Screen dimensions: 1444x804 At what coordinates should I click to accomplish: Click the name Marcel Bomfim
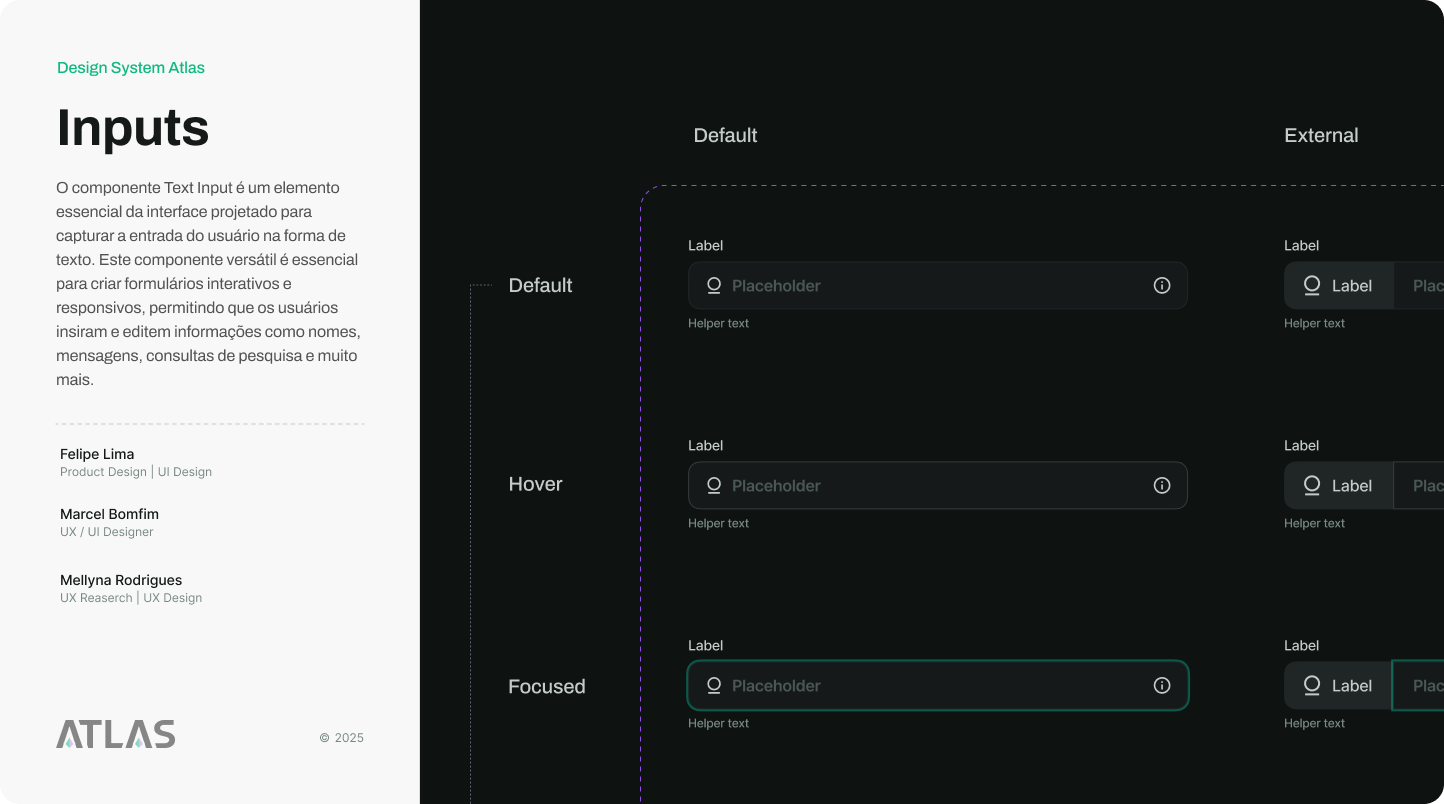[x=109, y=514]
